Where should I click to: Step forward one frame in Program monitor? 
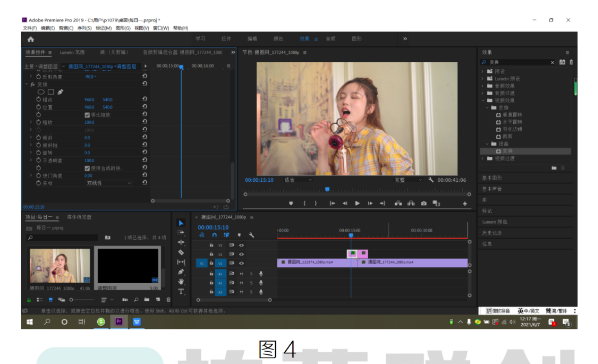coord(370,203)
